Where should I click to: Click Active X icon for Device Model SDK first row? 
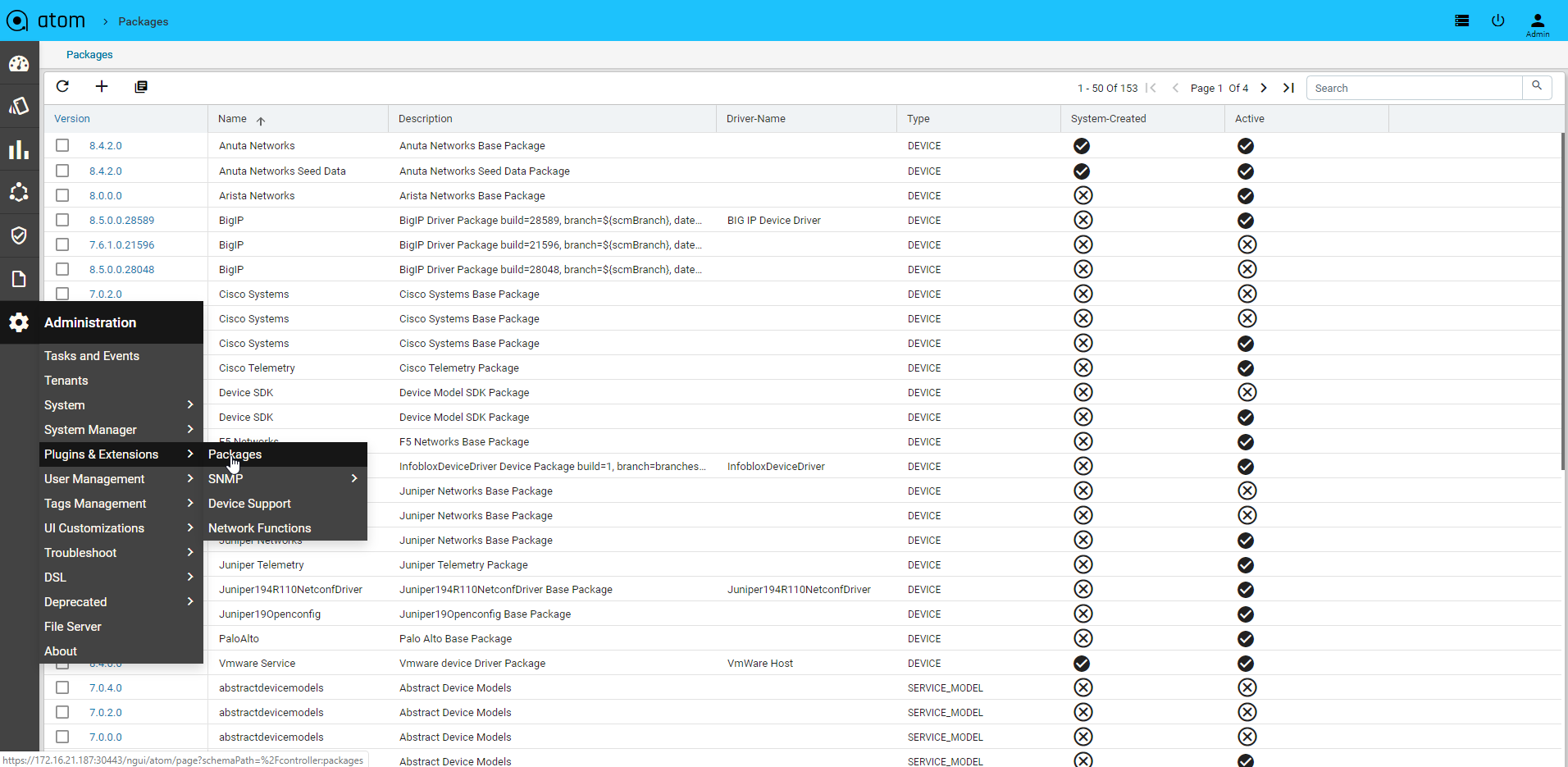tap(1247, 392)
